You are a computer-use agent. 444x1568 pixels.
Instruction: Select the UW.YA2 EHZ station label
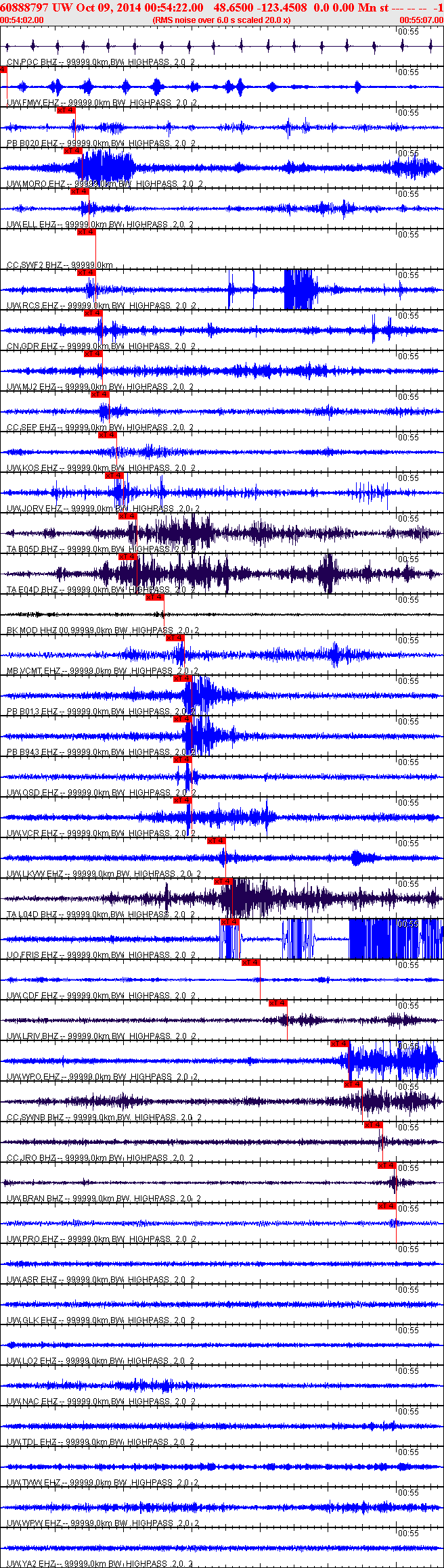click(100, 1564)
